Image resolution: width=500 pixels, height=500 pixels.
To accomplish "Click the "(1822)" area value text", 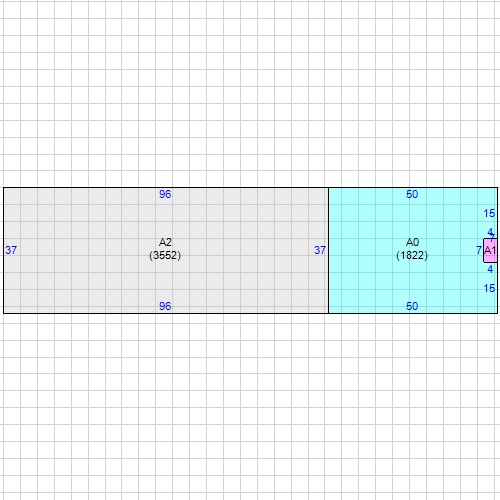I will tap(412, 255).
